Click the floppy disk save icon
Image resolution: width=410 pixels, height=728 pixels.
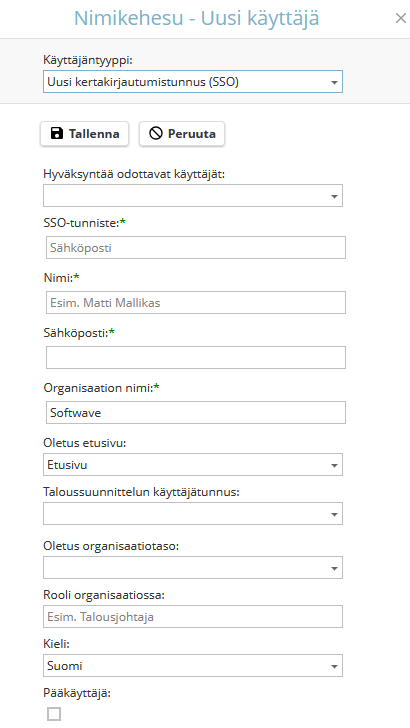point(57,134)
